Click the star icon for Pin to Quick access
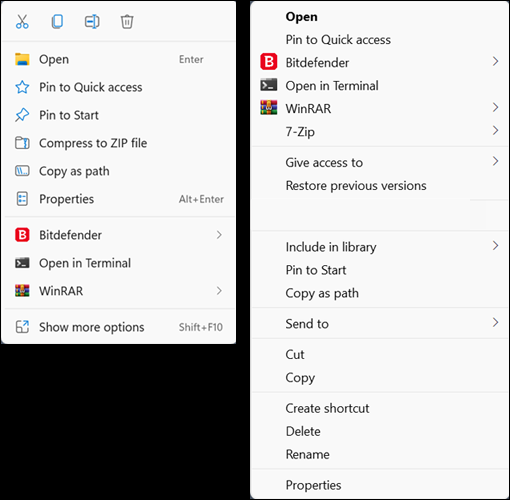This screenshot has height=500, width=510. click(22, 87)
